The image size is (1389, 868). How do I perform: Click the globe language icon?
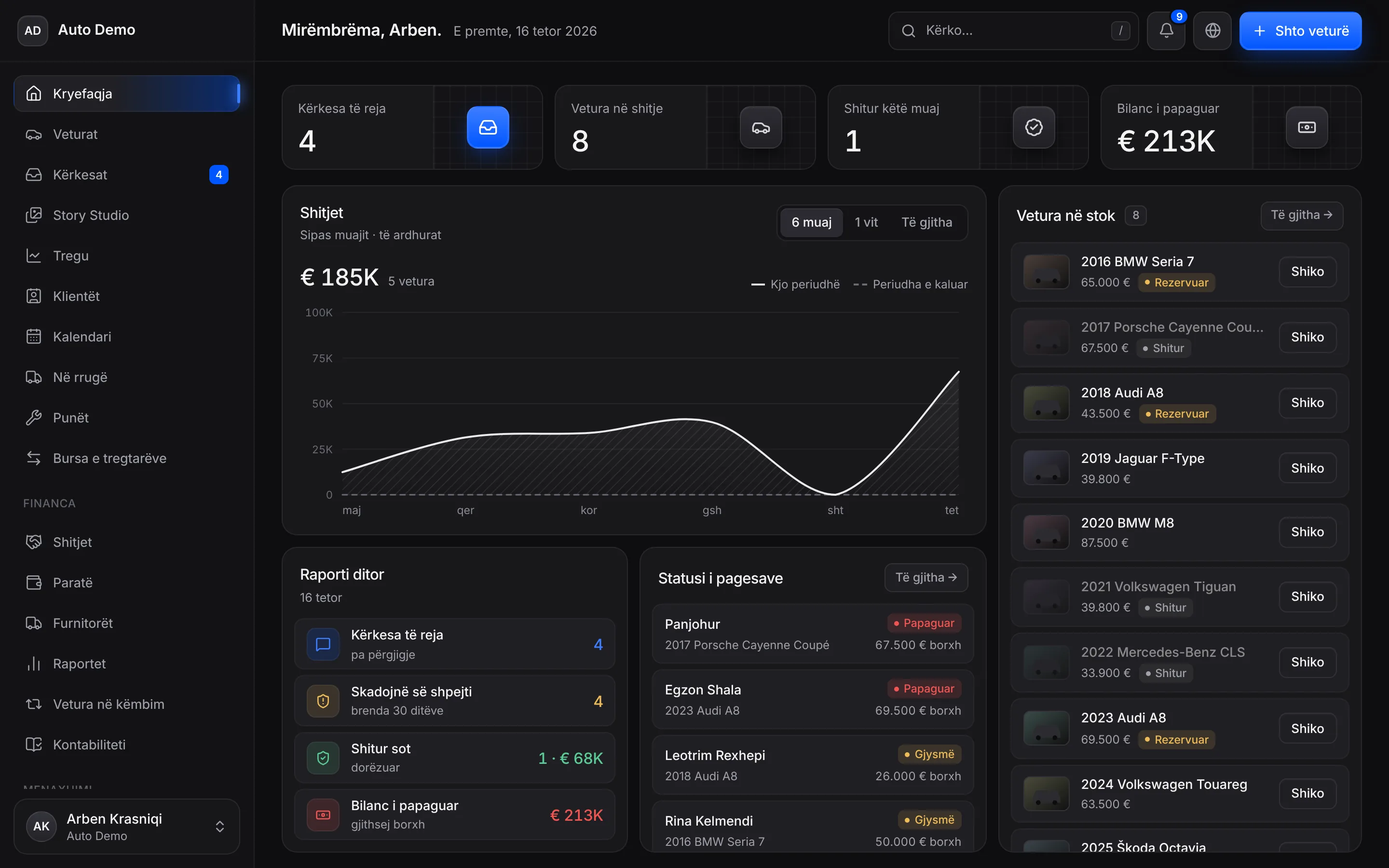point(1212,30)
